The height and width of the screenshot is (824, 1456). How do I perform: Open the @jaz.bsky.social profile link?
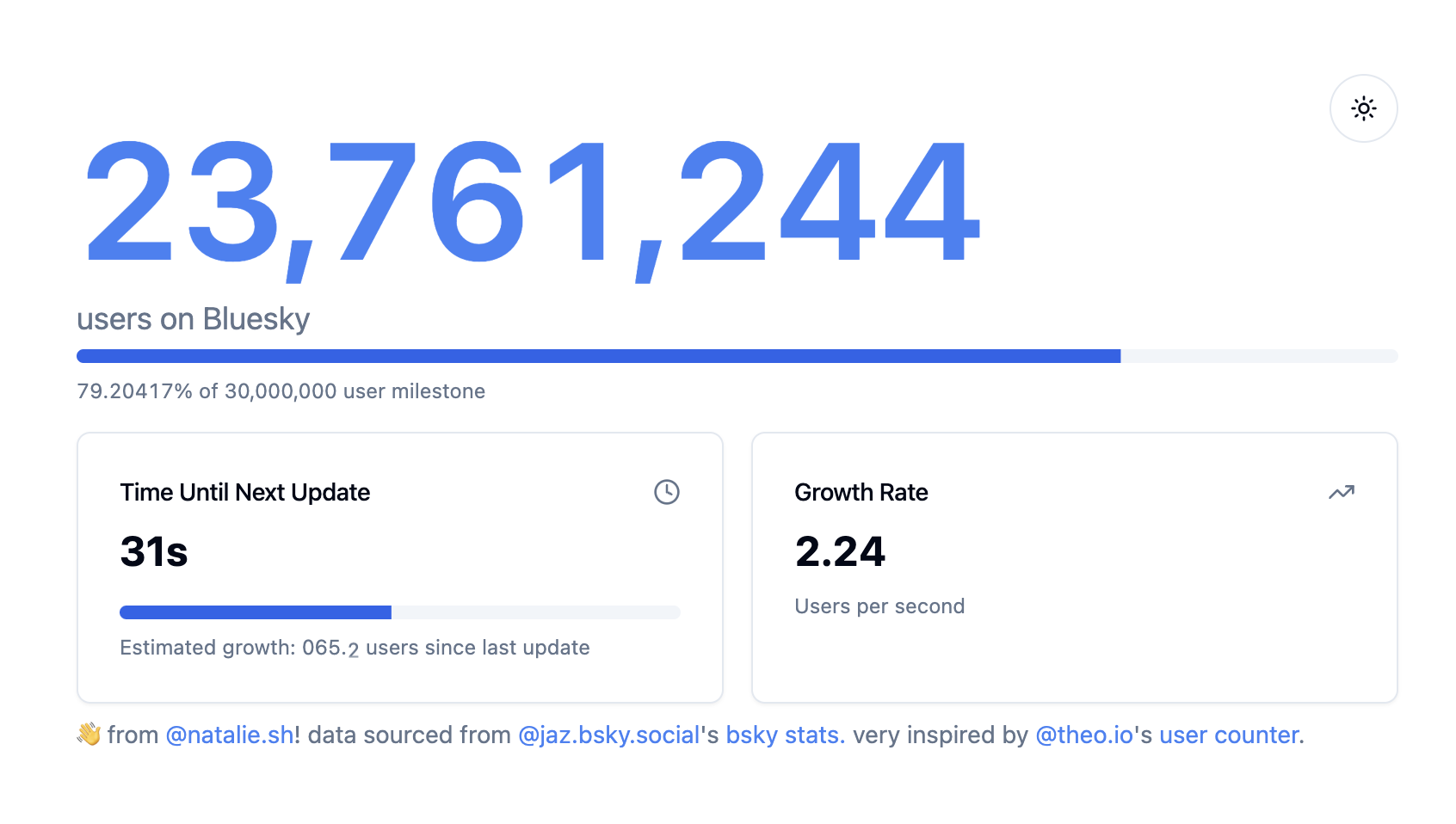608,735
